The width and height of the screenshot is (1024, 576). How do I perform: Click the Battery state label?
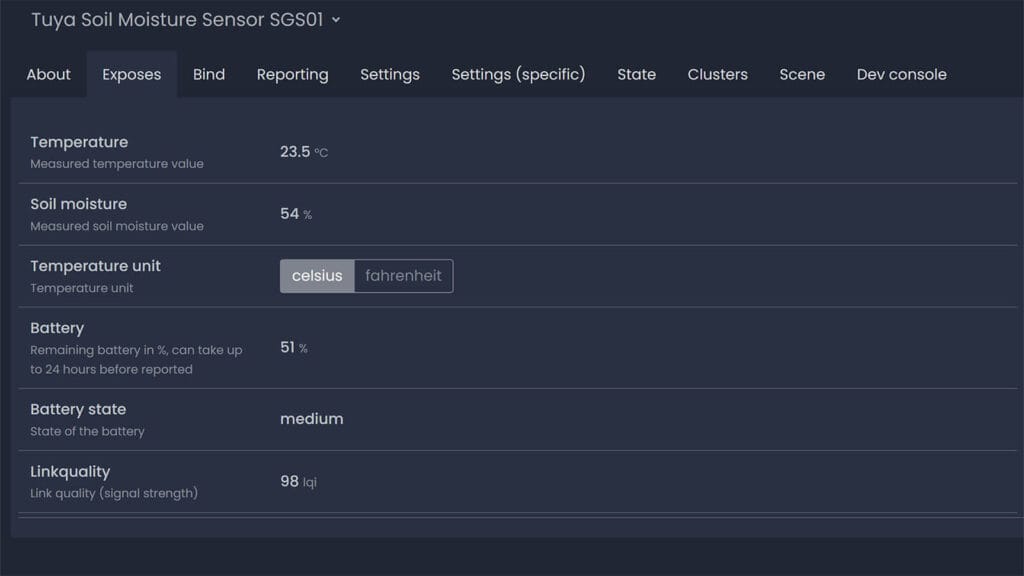(78, 409)
